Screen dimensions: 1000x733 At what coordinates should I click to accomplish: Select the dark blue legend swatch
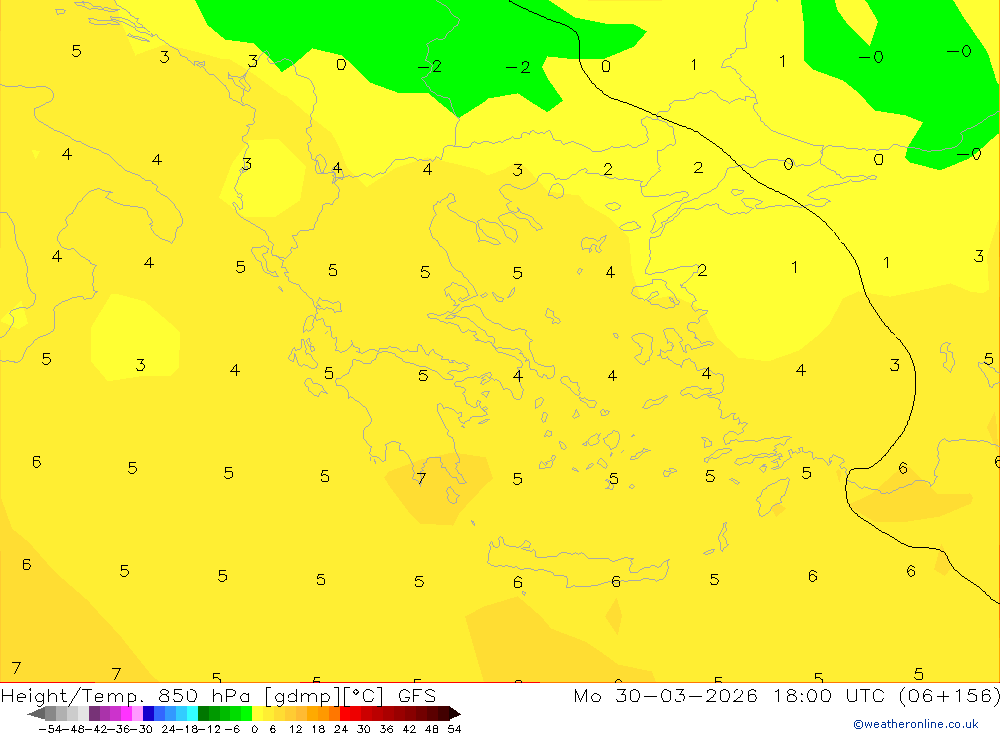(149, 714)
